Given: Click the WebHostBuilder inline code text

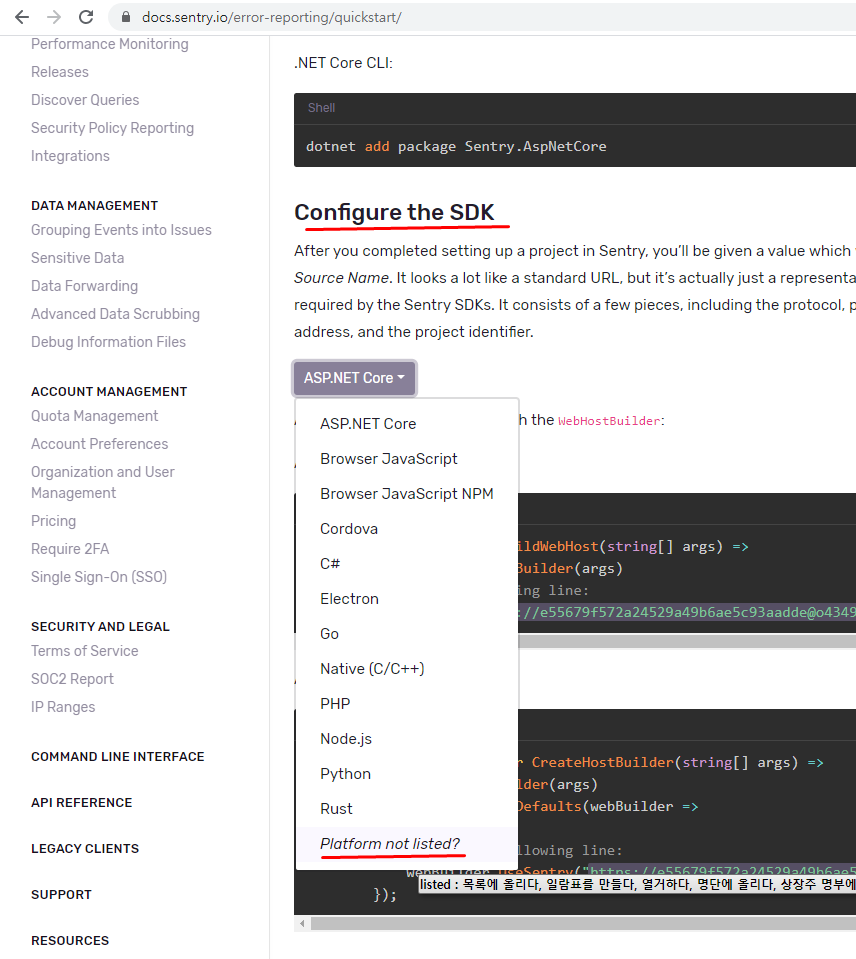Looking at the screenshot, I should pos(610,421).
